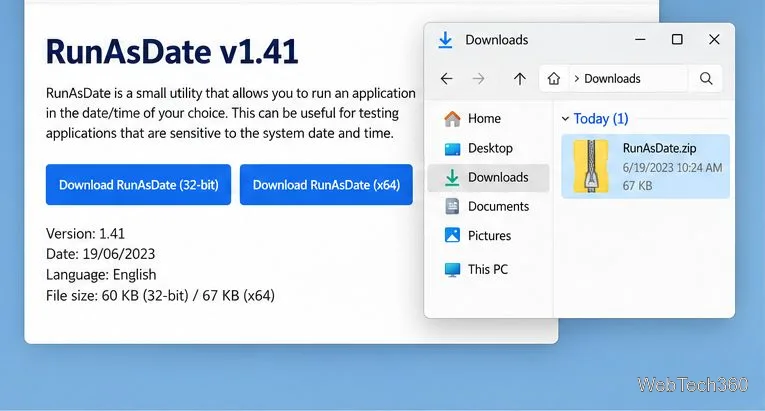765x411 pixels.
Task: Click the blue download icon in title bar
Action: click(445, 40)
